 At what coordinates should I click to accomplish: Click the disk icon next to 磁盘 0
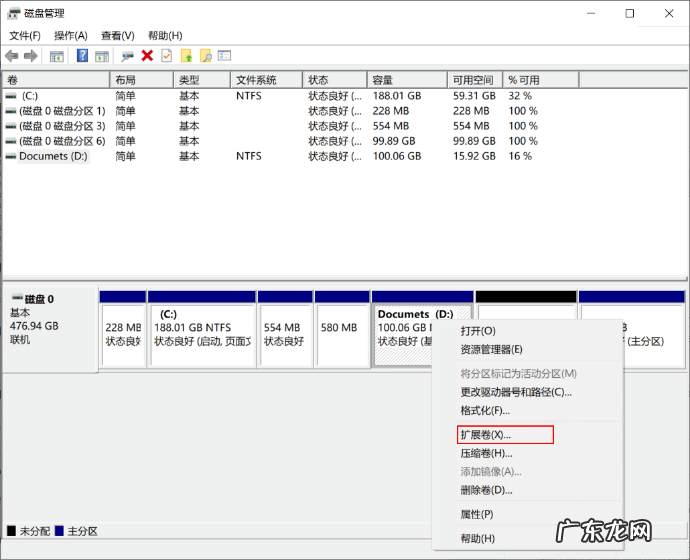tap(17, 297)
